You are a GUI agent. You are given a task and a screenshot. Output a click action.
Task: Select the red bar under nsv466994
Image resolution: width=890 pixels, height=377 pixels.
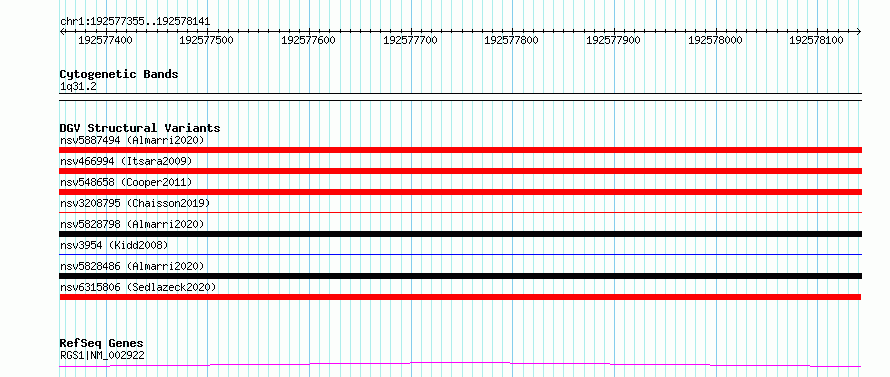pos(460,171)
